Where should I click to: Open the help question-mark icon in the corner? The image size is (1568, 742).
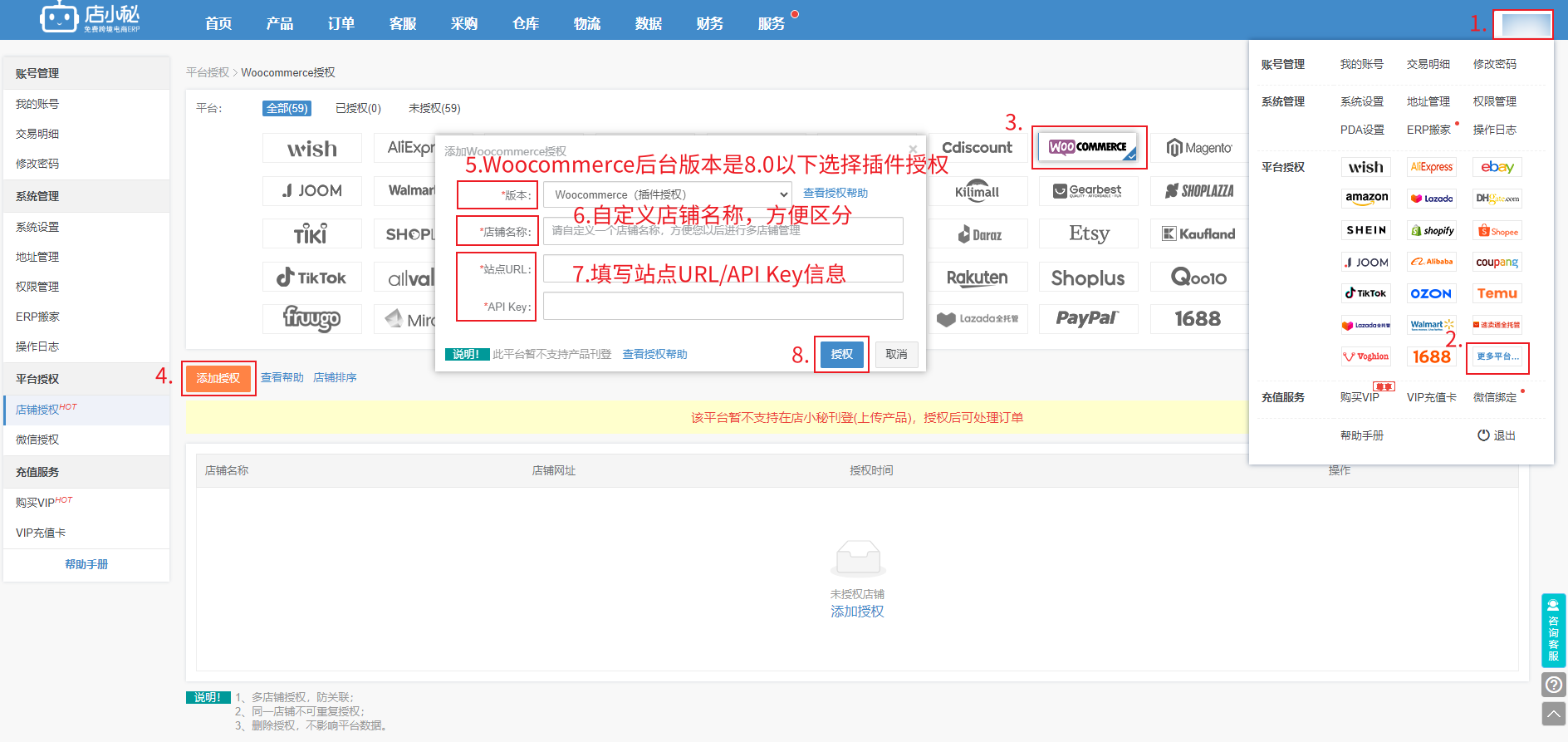1554,685
